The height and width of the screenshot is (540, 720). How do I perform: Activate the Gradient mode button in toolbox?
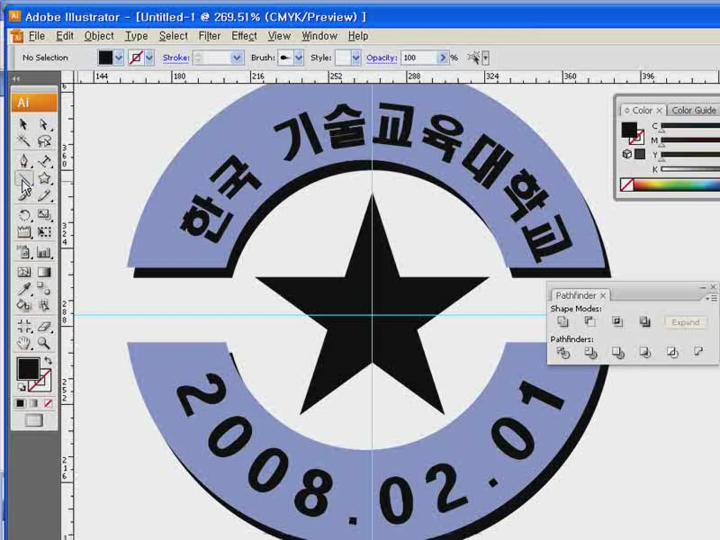click(34, 404)
